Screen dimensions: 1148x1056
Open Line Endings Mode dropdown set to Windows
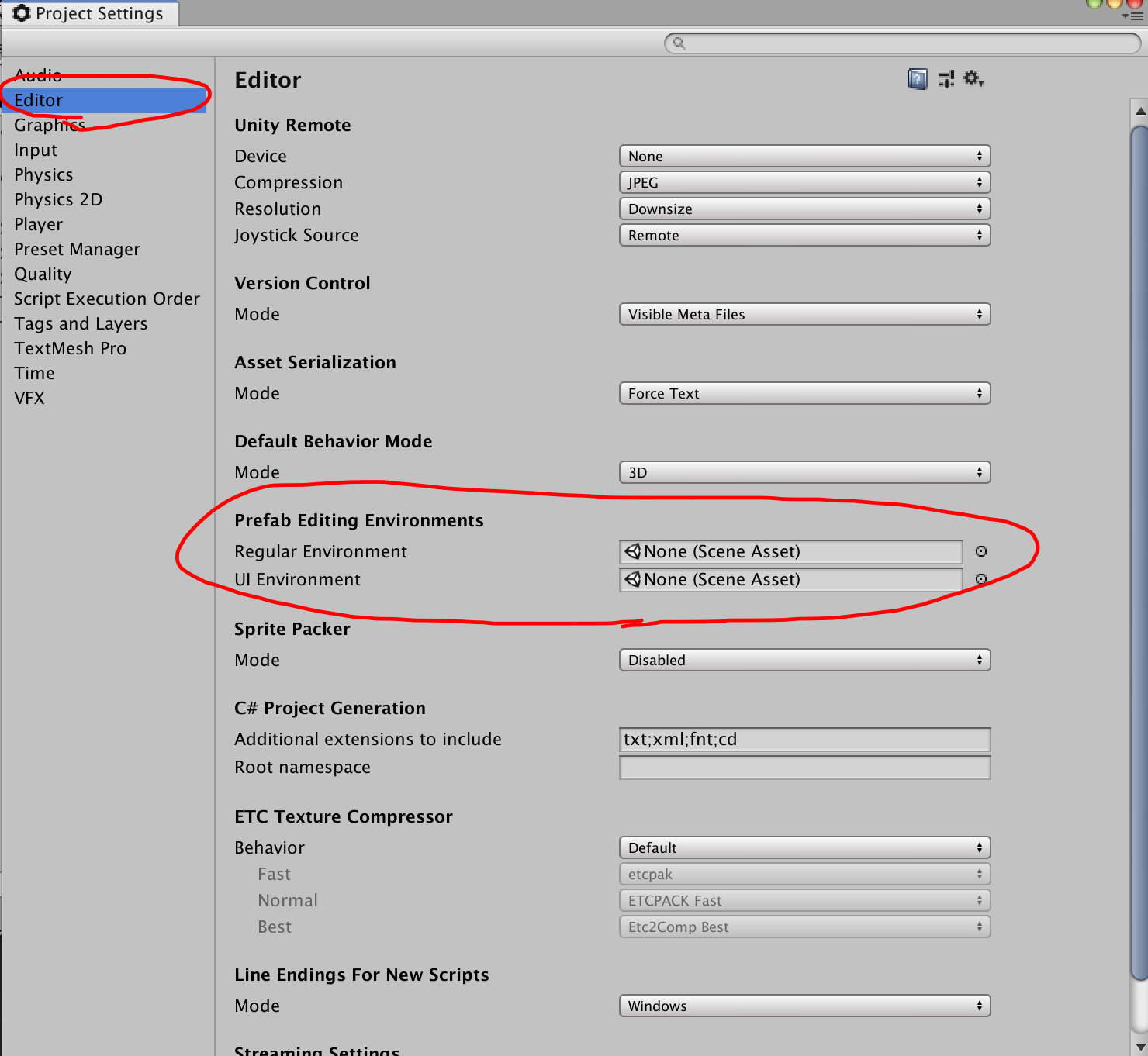click(804, 1006)
